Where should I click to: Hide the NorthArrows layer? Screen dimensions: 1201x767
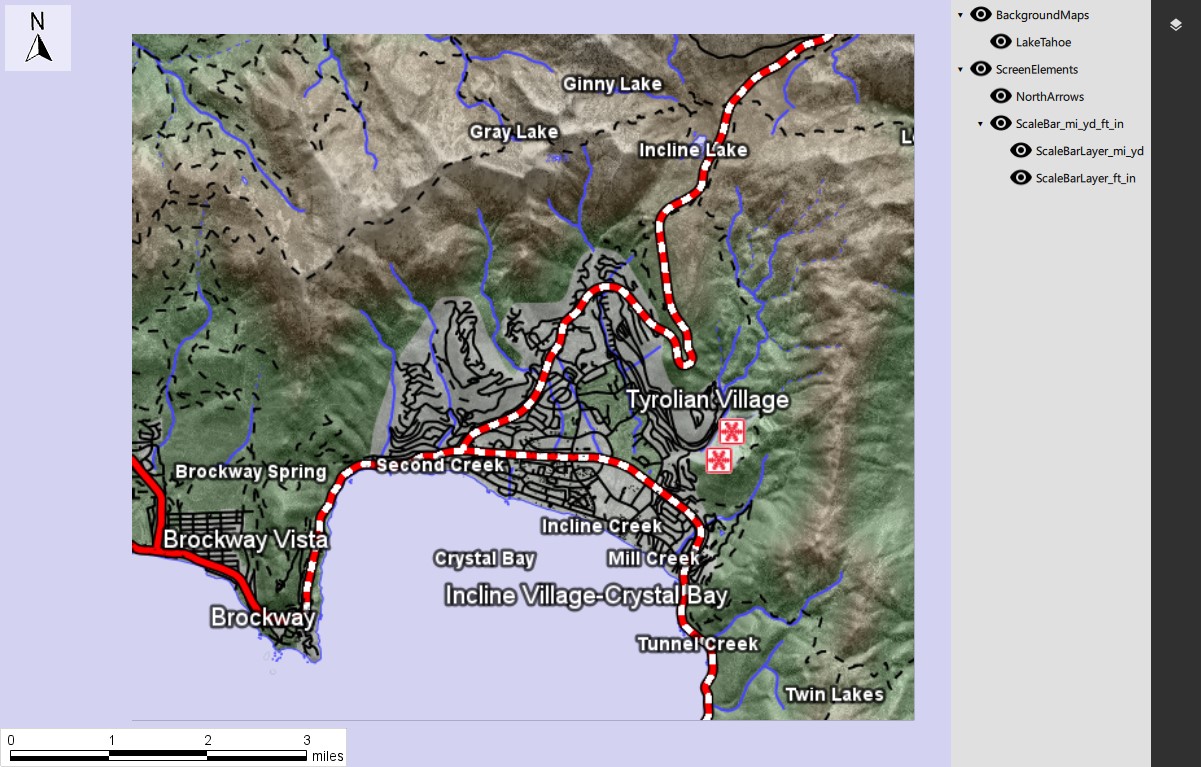(x=1001, y=96)
